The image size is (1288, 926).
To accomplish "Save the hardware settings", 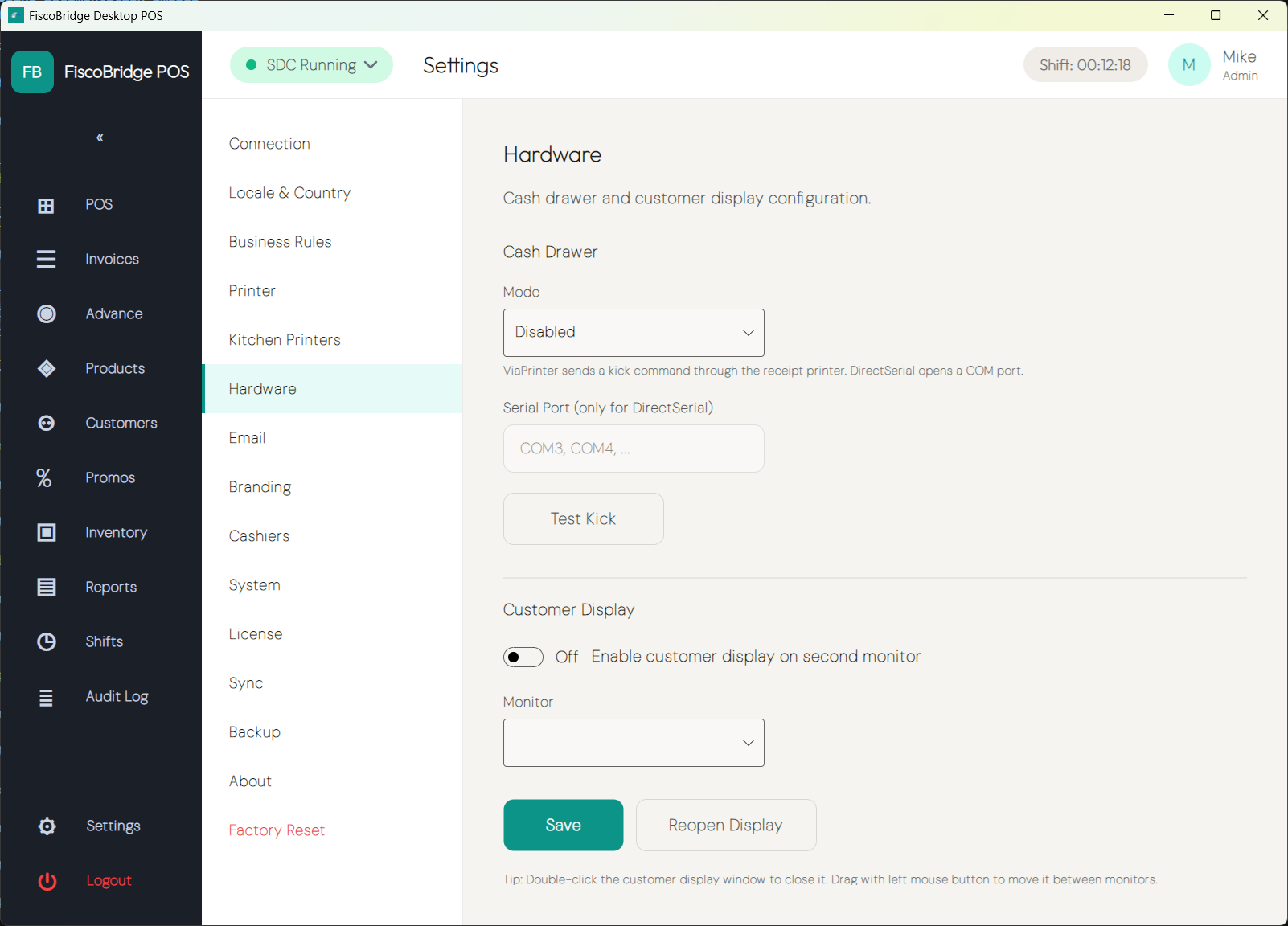I will pyautogui.click(x=564, y=826).
